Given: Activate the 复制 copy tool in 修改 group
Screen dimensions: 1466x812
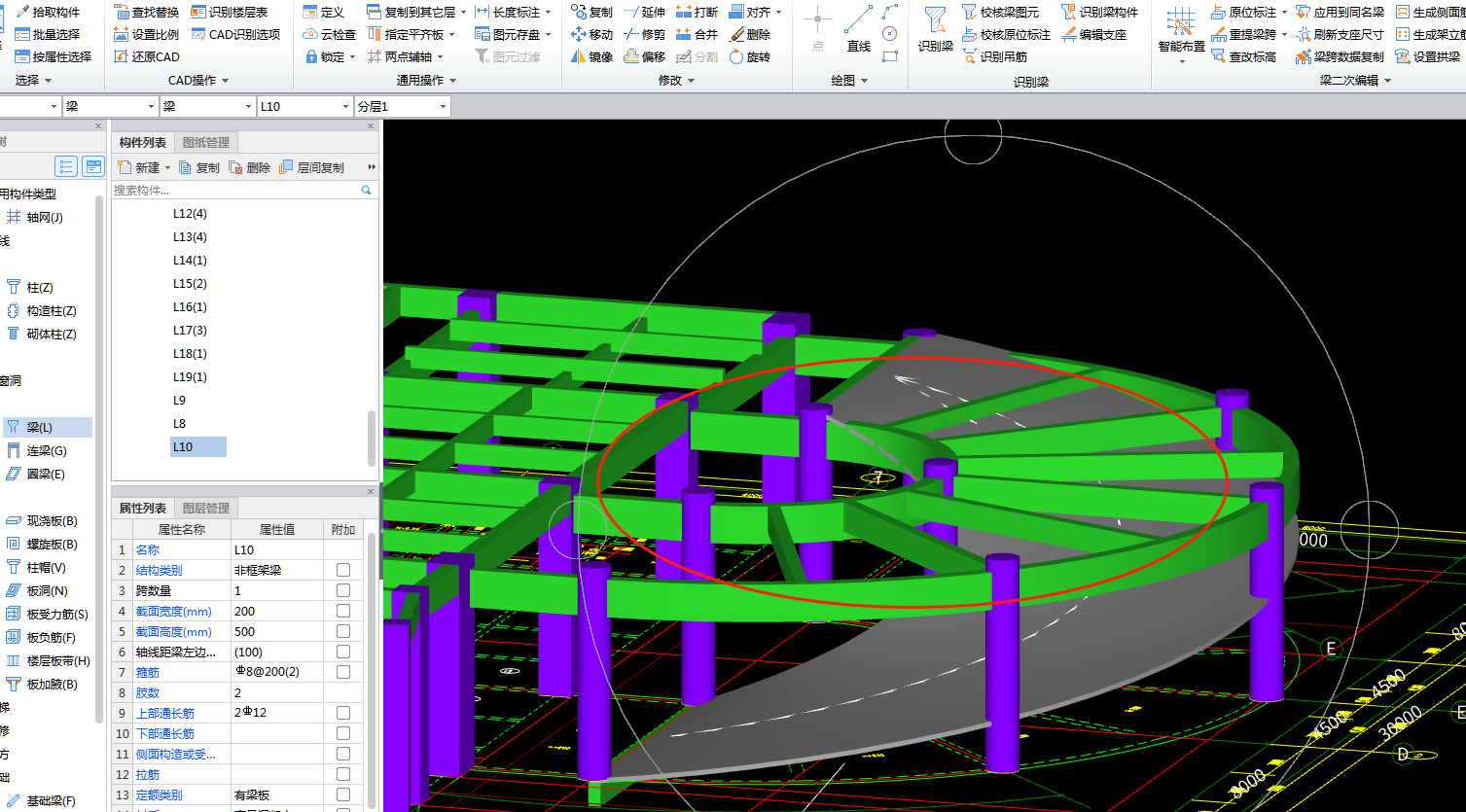Looking at the screenshot, I should (592, 12).
